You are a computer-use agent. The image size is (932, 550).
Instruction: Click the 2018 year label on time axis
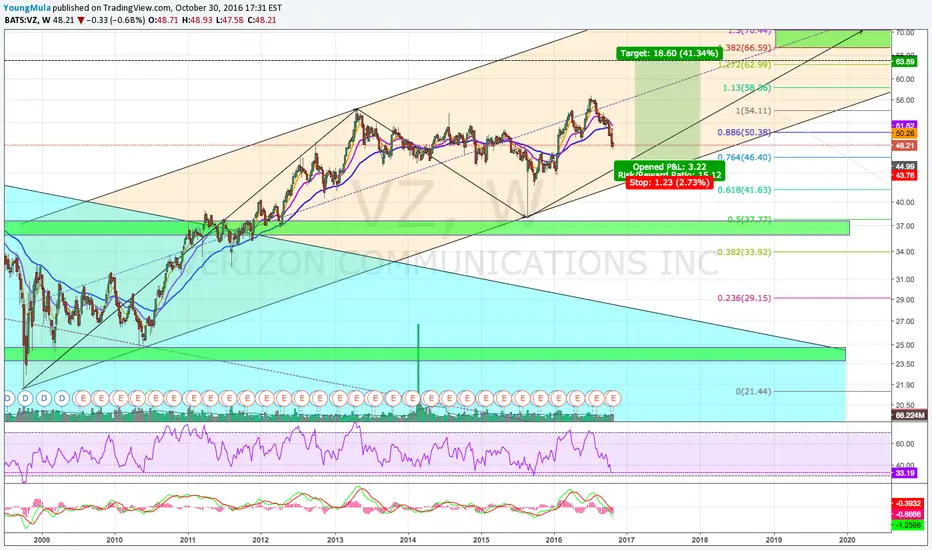tap(700, 540)
